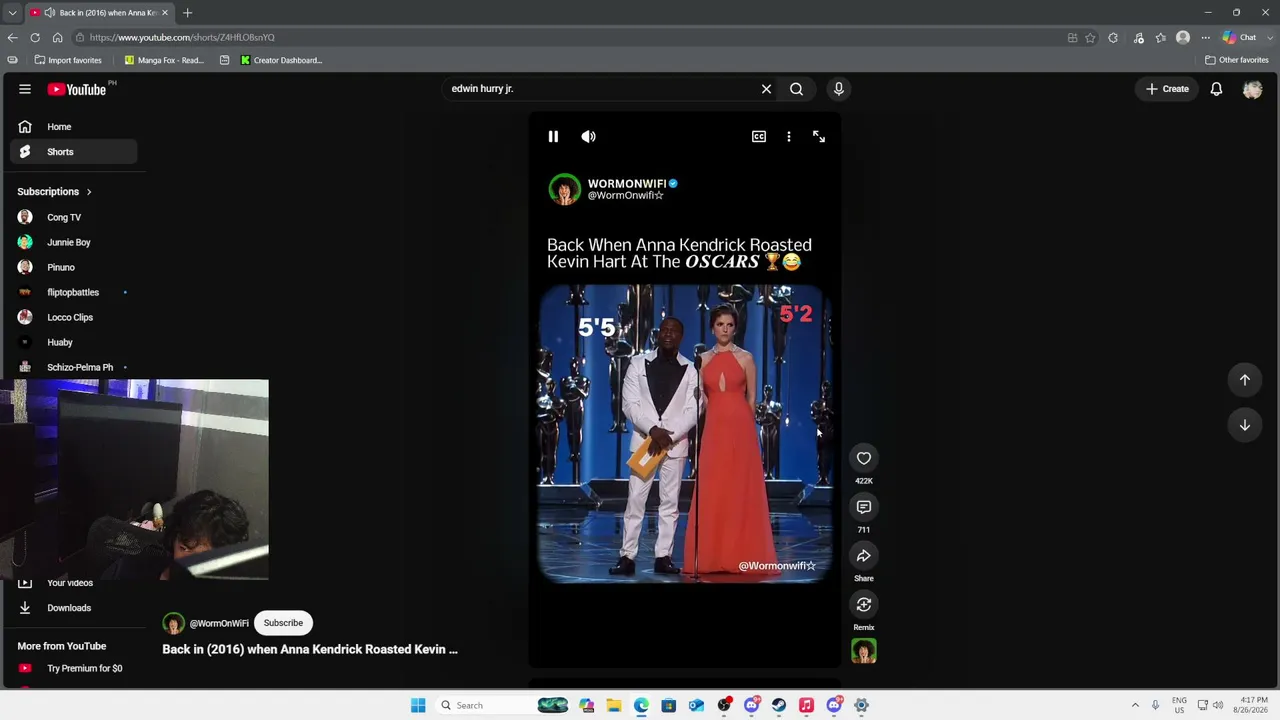Close the 'Back in (2016)' browser tab

pyautogui.click(x=164, y=13)
